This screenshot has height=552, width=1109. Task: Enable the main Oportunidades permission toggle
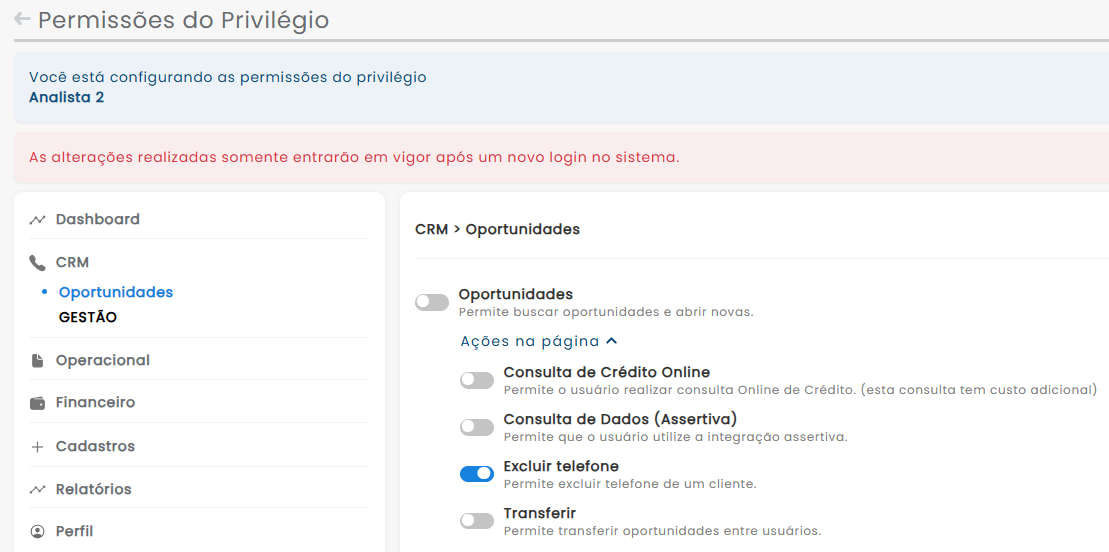coord(432,302)
